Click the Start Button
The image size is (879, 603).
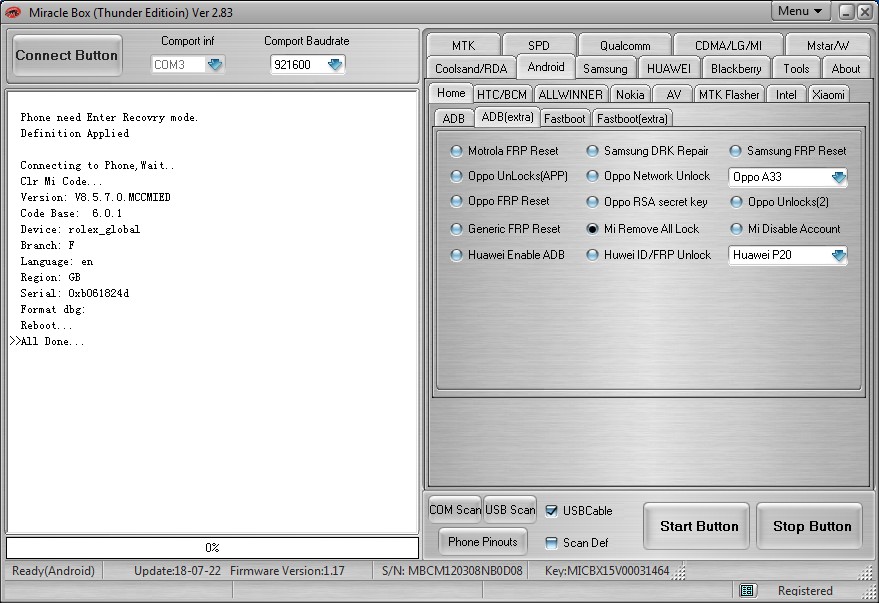coord(696,526)
